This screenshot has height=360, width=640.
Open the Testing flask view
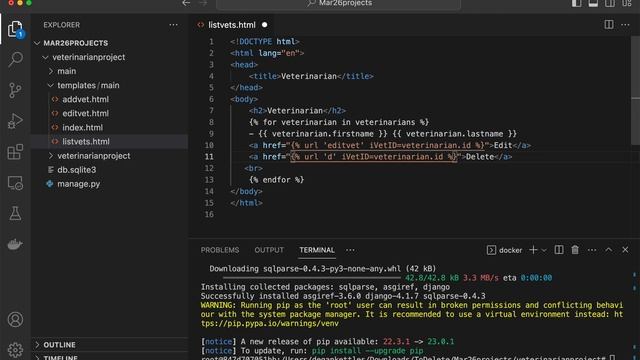click(x=15, y=213)
